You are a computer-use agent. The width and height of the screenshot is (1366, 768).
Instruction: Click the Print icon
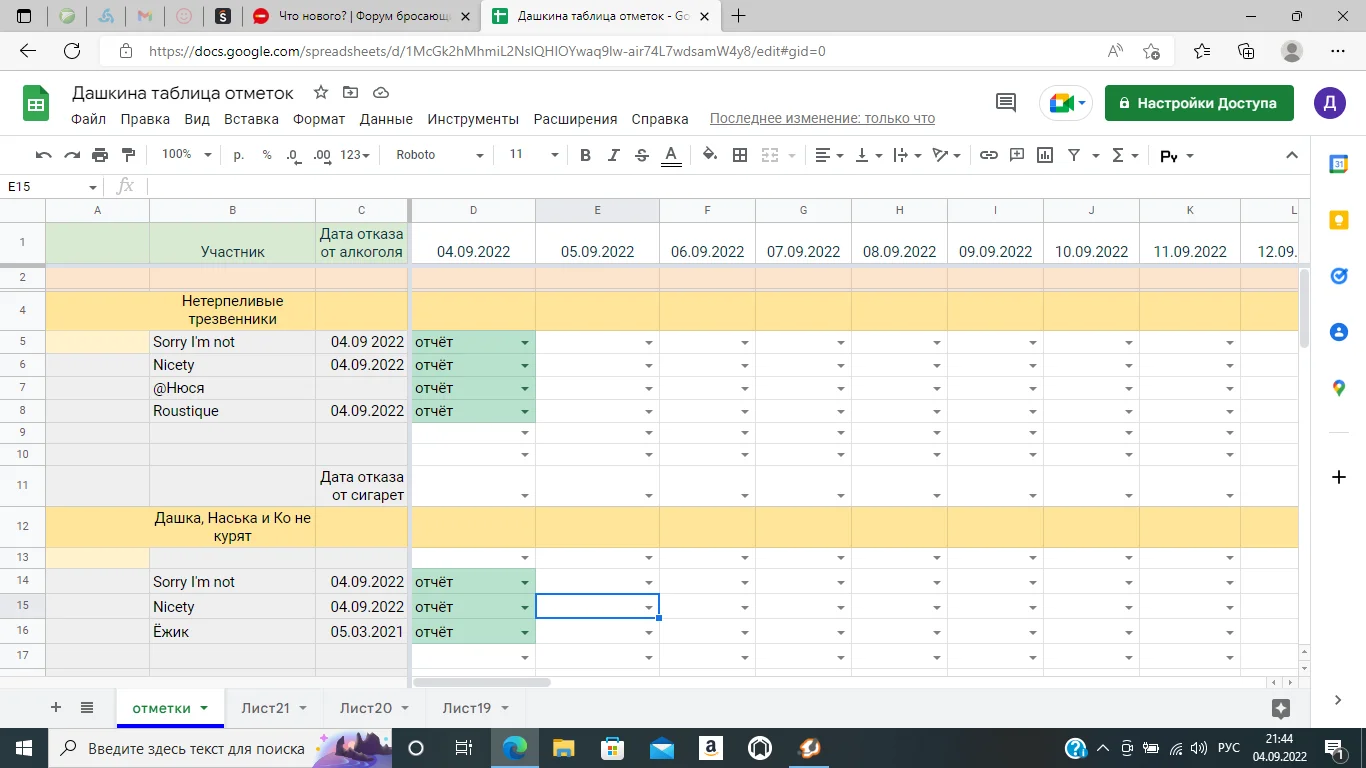point(99,155)
